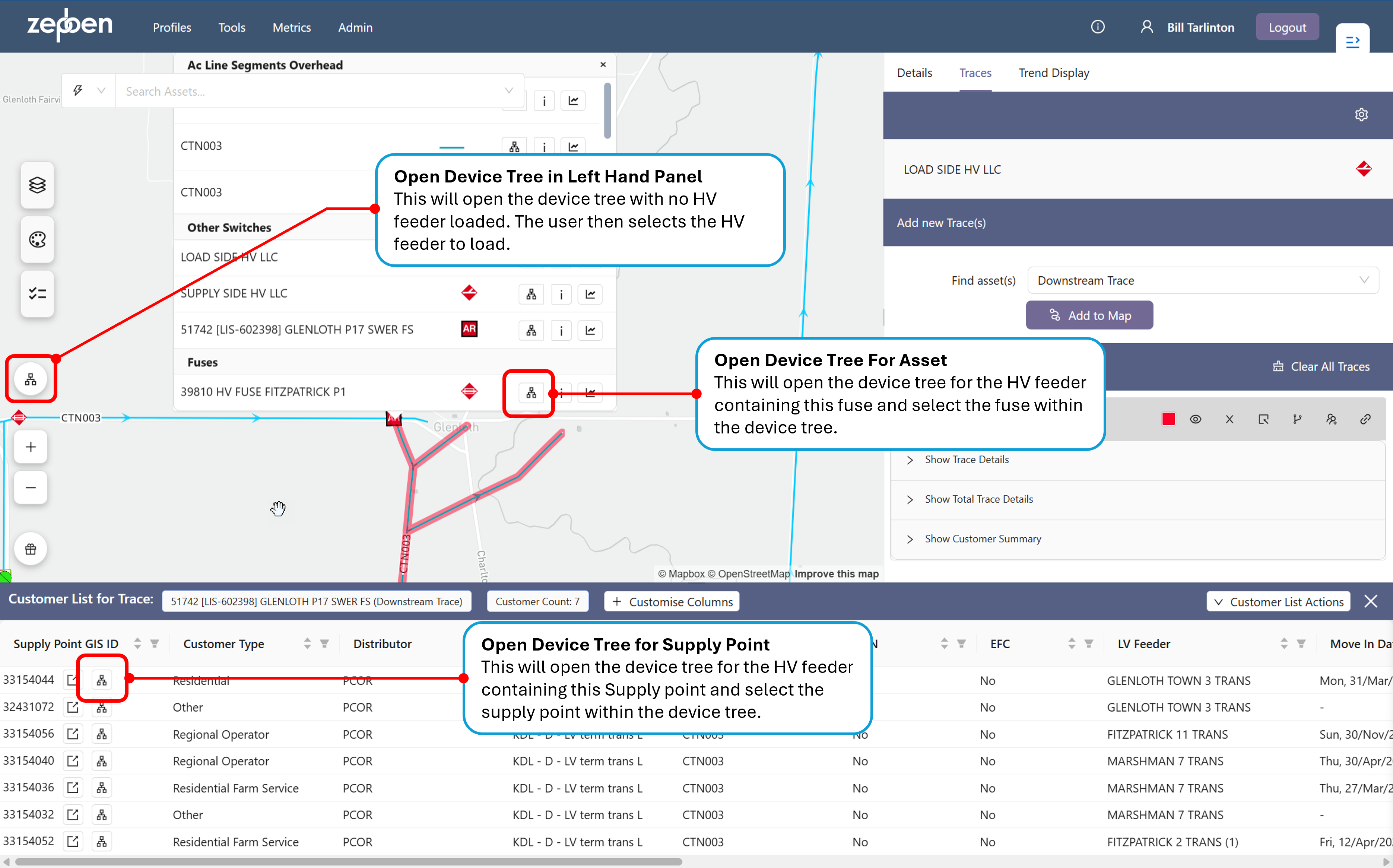The width and height of the screenshot is (1393, 868).
Task: Switch to the Details tab
Action: pyautogui.click(x=914, y=73)
